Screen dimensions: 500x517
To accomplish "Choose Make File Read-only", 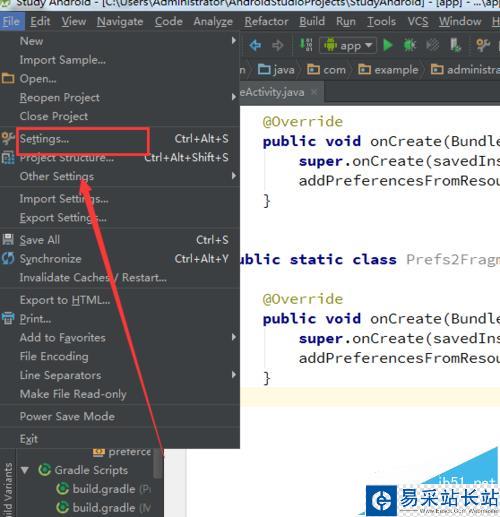I will [120, 394].
